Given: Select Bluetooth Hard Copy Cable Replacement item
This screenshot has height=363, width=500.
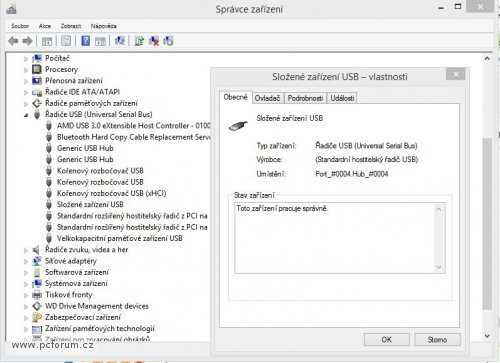Looking at the screenshot, I should (133, 137).
